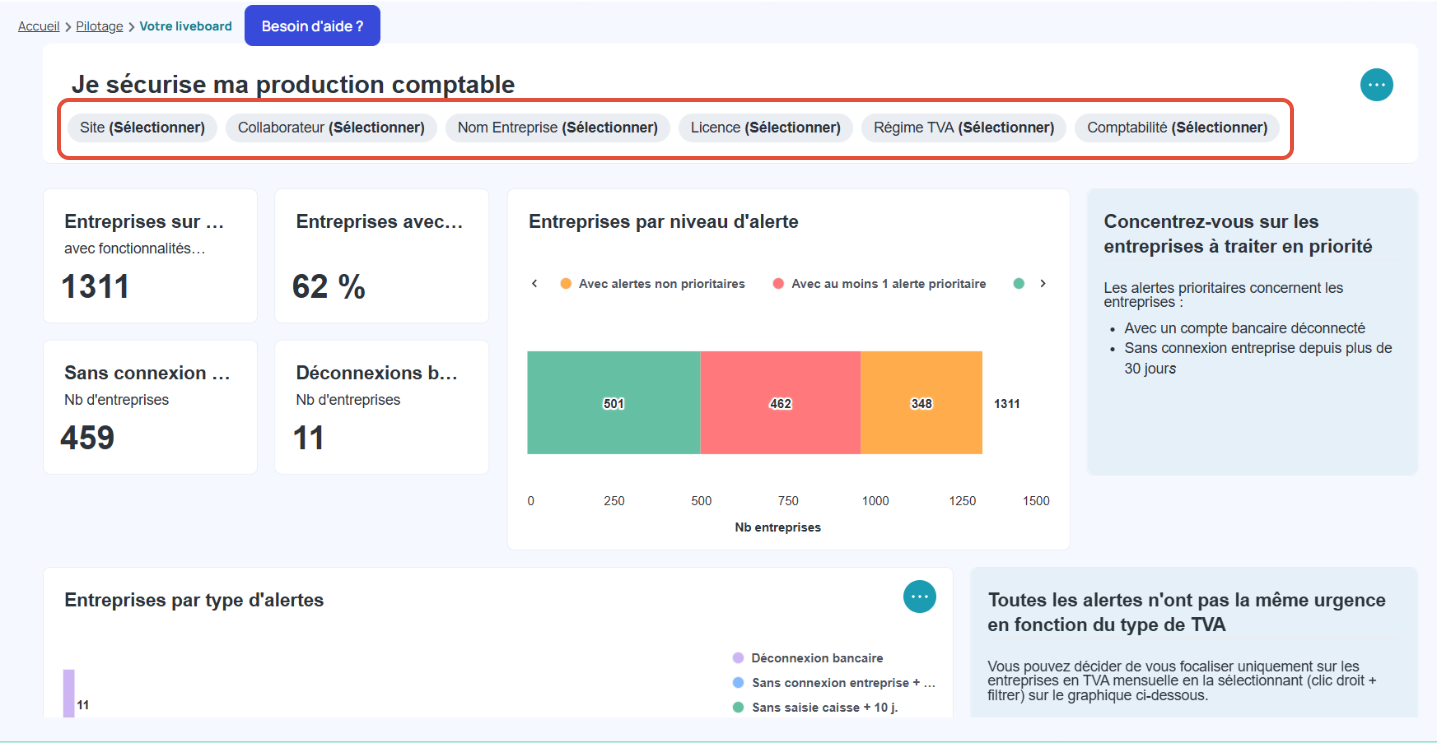Toggle blue 'Sans connexion entreprise' legend entry
Image resolution: width=1437 pixels, height=743 pixels.
click(834, 683)
